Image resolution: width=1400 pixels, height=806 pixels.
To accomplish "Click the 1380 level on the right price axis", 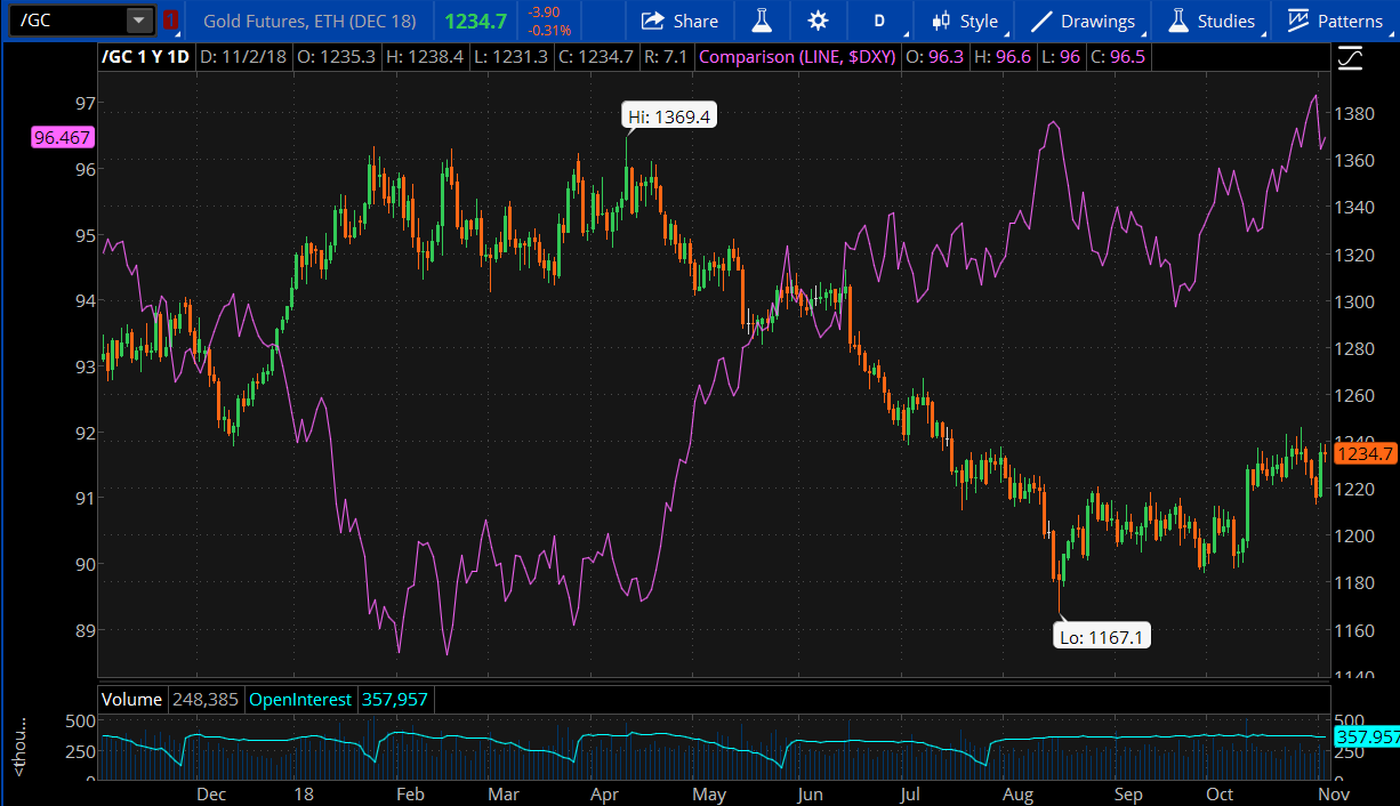I will pos(1358,113).
